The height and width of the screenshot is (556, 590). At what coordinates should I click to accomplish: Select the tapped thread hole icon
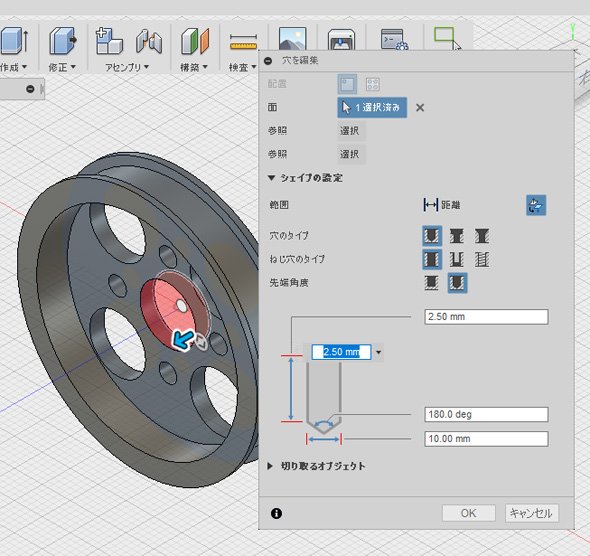tap(482, 259)
